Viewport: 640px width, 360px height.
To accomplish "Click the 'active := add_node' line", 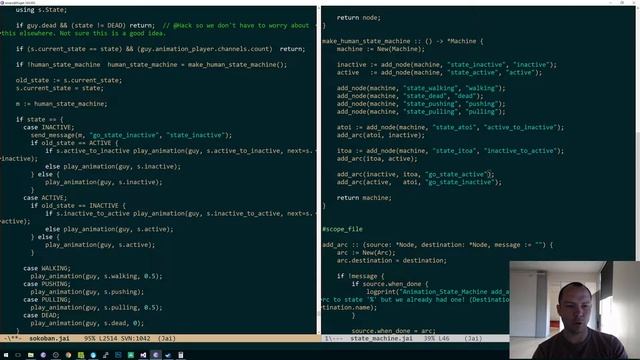I will 439,73.
